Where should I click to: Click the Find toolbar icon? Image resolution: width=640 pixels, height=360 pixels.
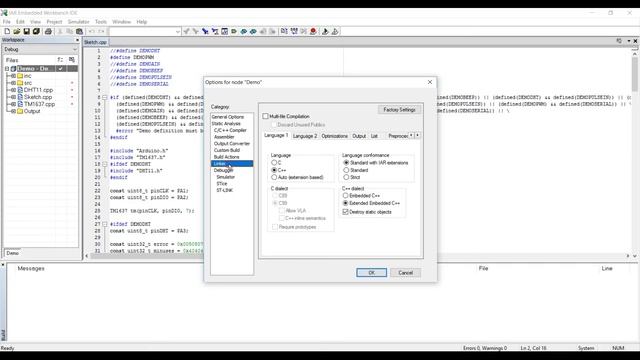pyautogui.click(x=205, y=31)
